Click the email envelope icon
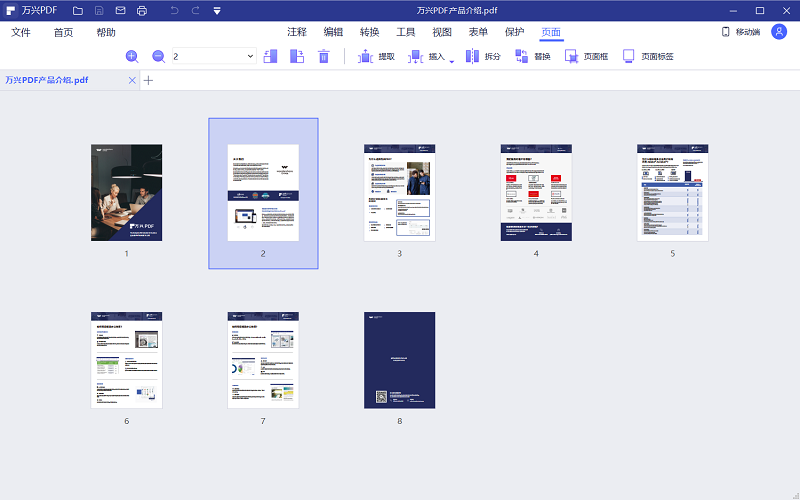 (120, 10)
